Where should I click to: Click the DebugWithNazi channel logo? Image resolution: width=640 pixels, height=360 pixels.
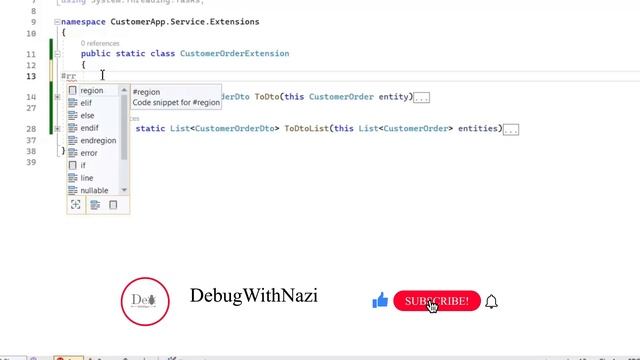(145, 301)
